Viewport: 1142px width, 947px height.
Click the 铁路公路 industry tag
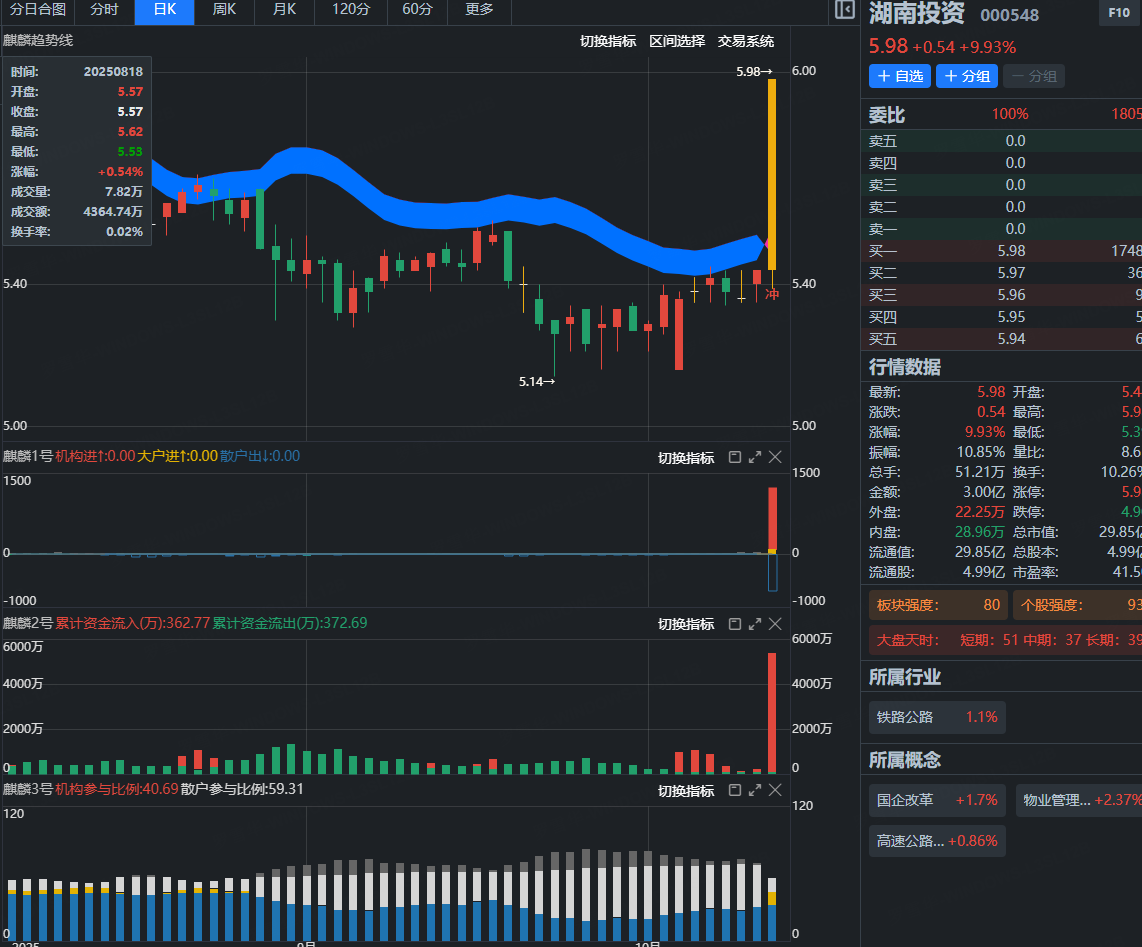(x=937, y=717)
